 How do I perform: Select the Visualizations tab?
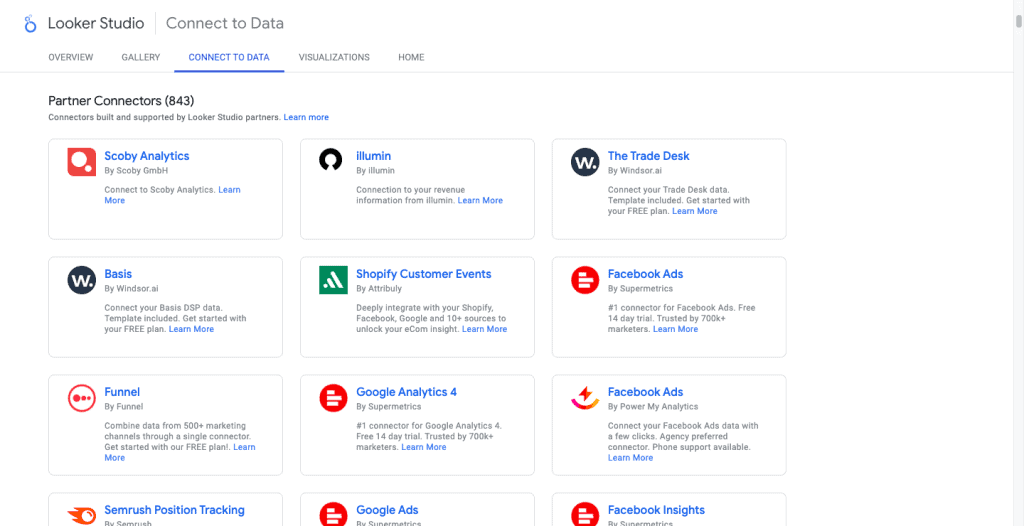[334, 58]
